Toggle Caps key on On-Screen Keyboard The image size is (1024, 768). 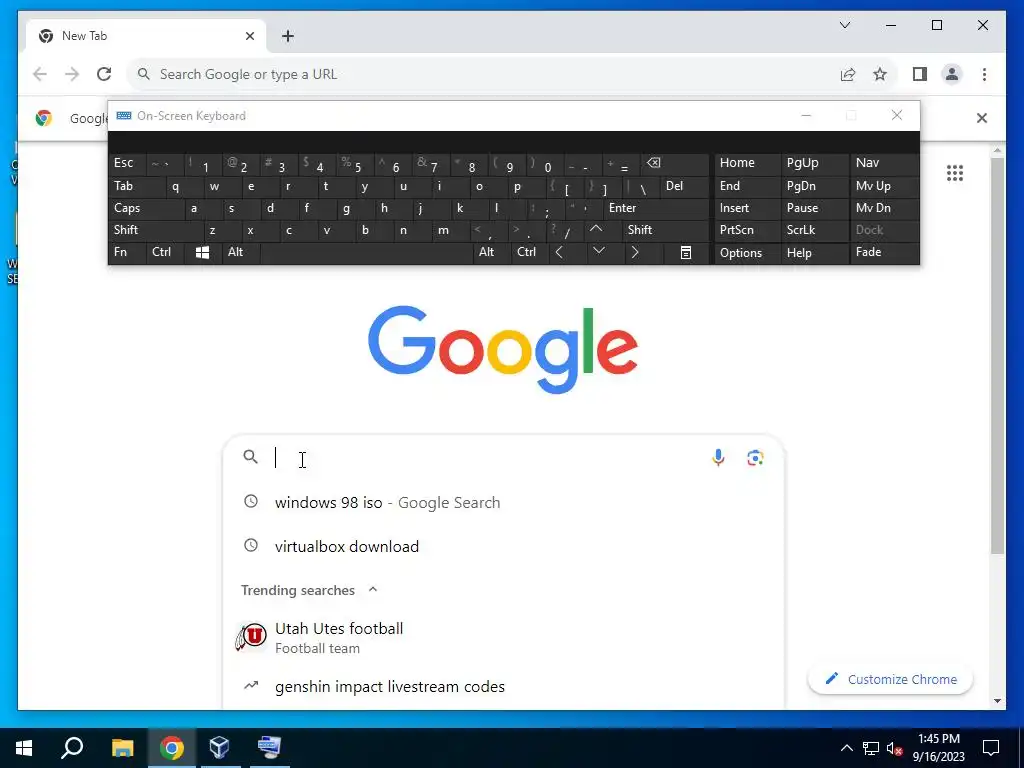146,208
